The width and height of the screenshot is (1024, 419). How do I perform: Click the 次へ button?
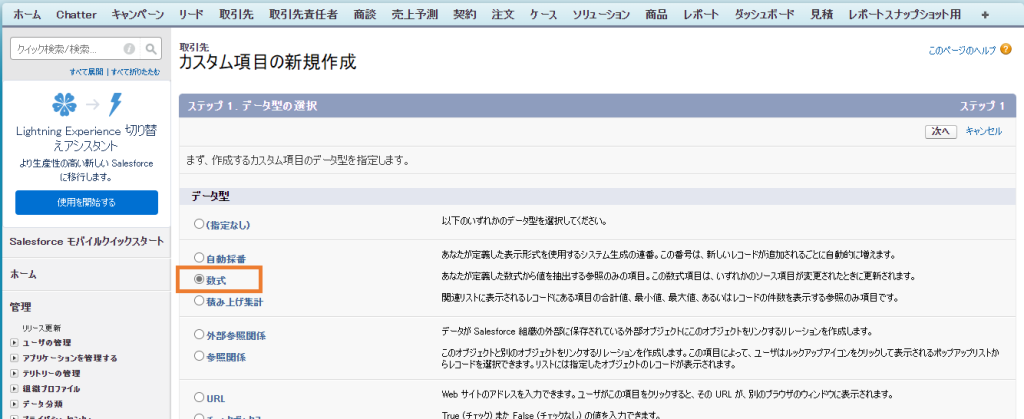tap(941, 131)
